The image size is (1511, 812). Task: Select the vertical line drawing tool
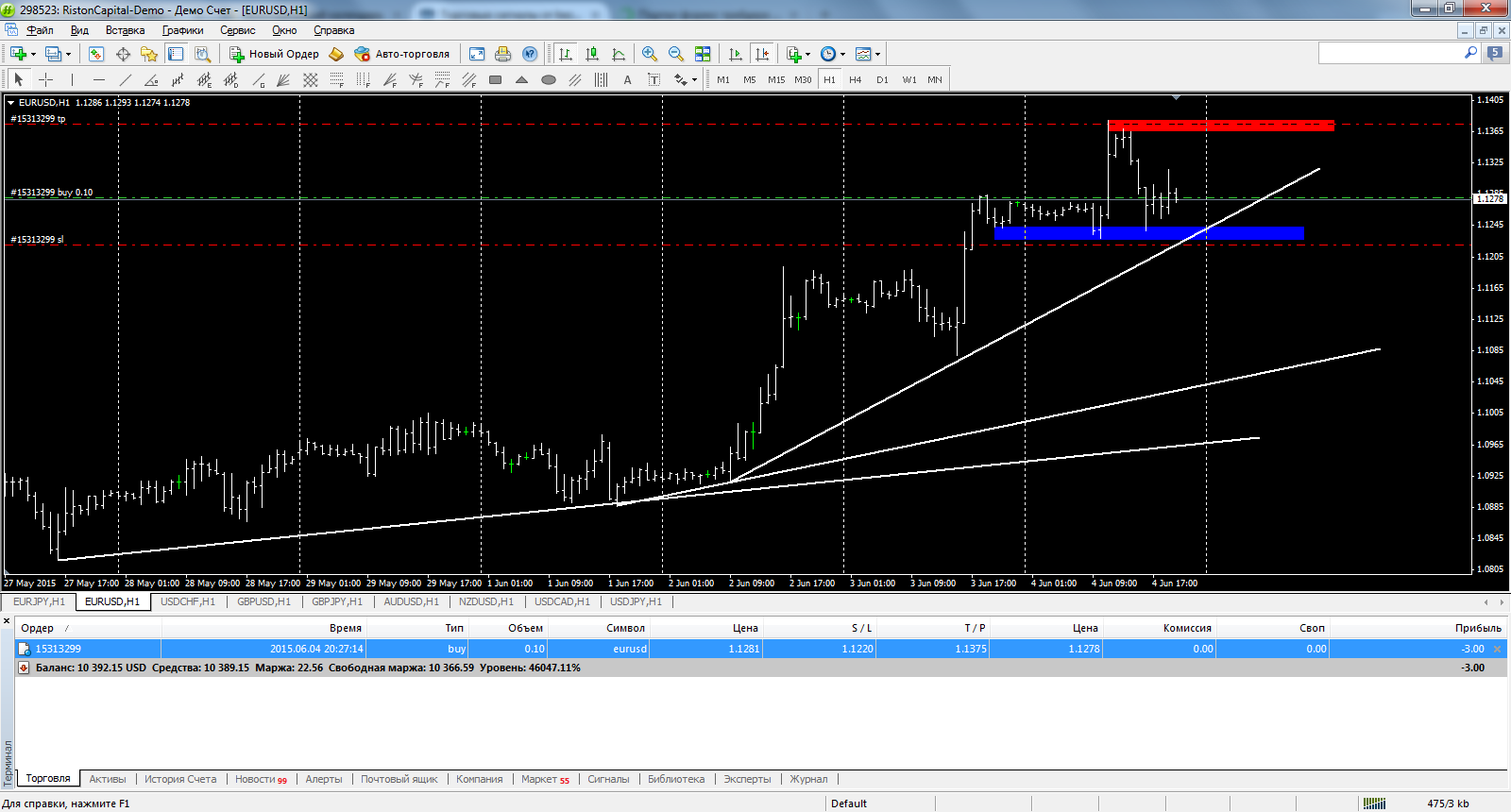[72, 79]
